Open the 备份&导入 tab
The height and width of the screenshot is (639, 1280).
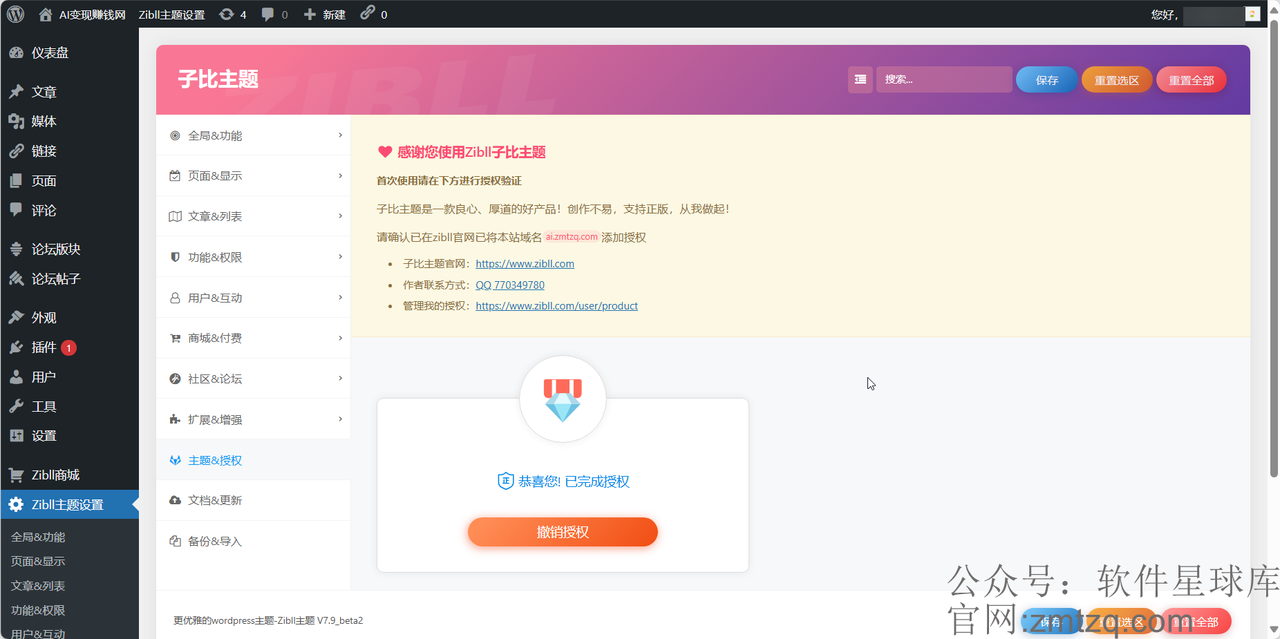253,541
